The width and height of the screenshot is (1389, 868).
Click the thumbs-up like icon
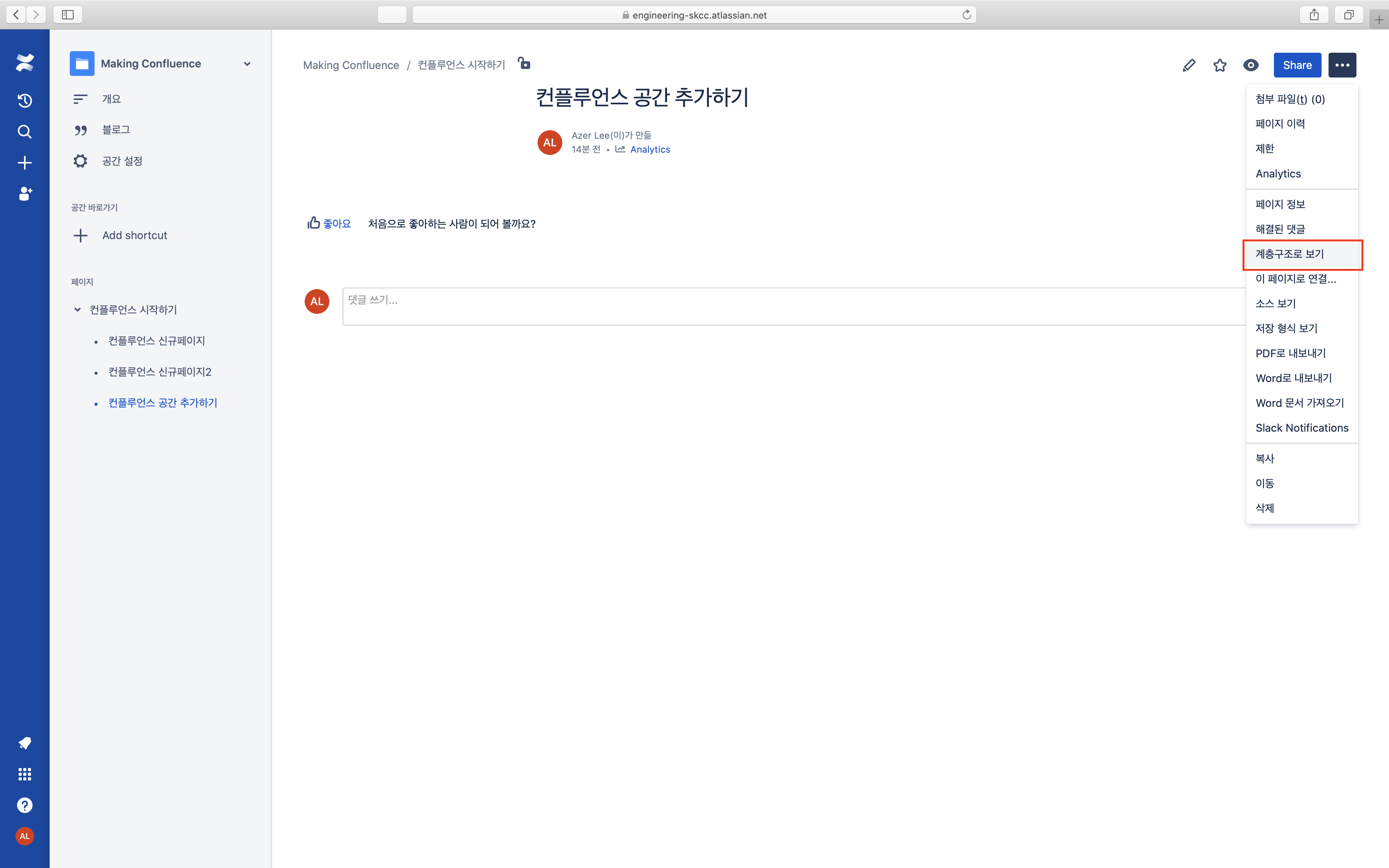pyautogui.click(x=314, y=223)
